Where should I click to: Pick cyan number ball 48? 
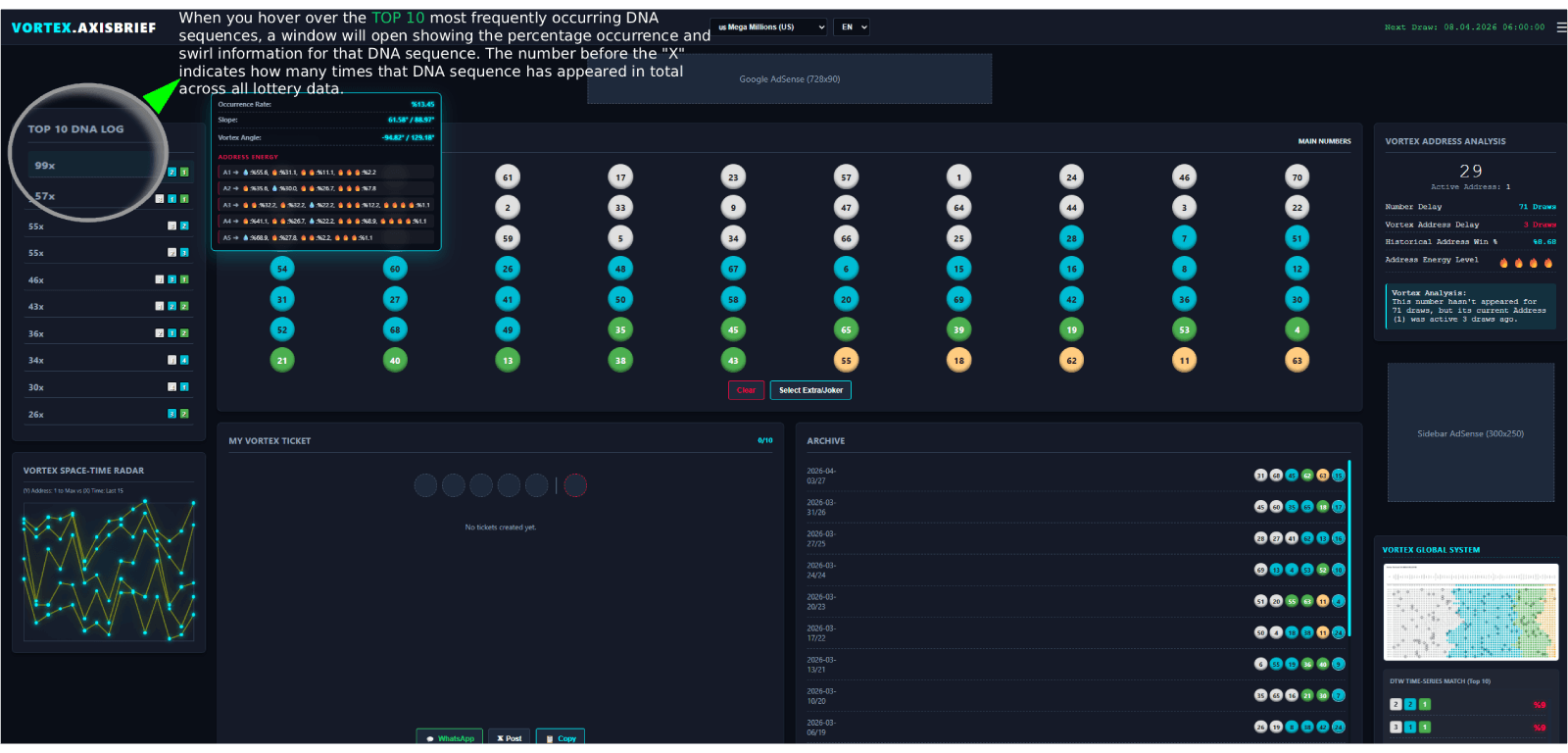point(620,269)
